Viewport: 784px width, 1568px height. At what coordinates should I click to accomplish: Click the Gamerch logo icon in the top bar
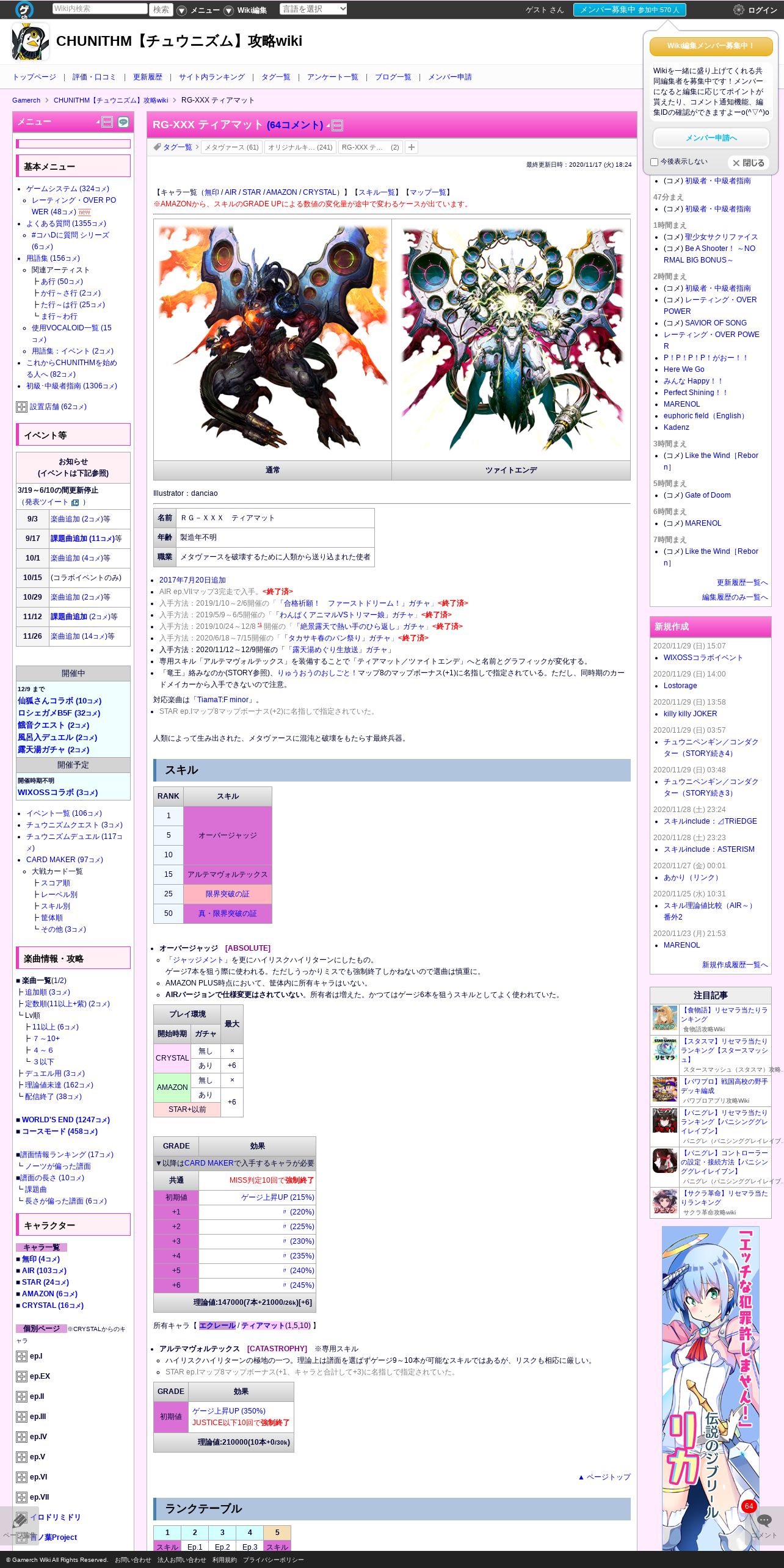24,9
